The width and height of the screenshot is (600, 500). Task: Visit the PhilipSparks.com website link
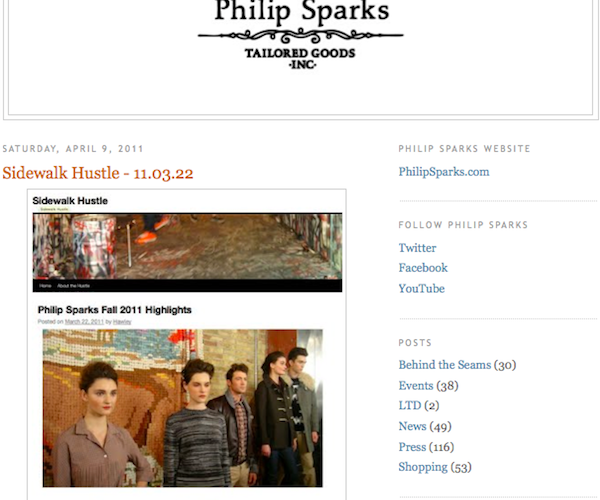[x=444, y=172]
